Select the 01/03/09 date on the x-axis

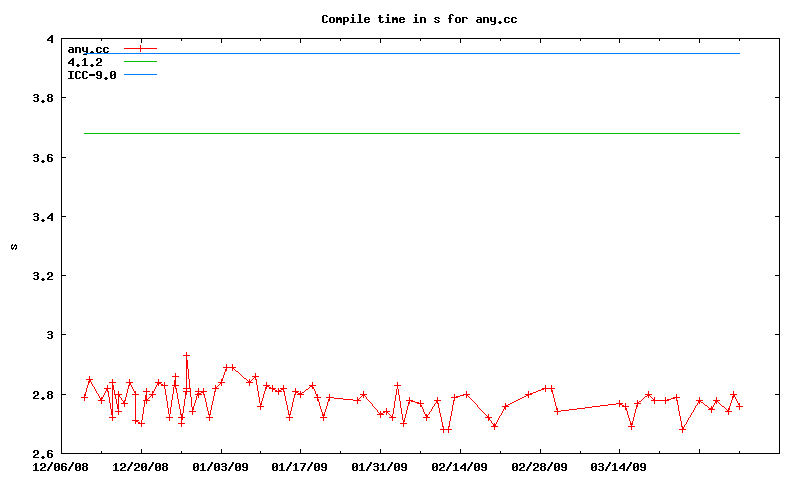point(220,466)
